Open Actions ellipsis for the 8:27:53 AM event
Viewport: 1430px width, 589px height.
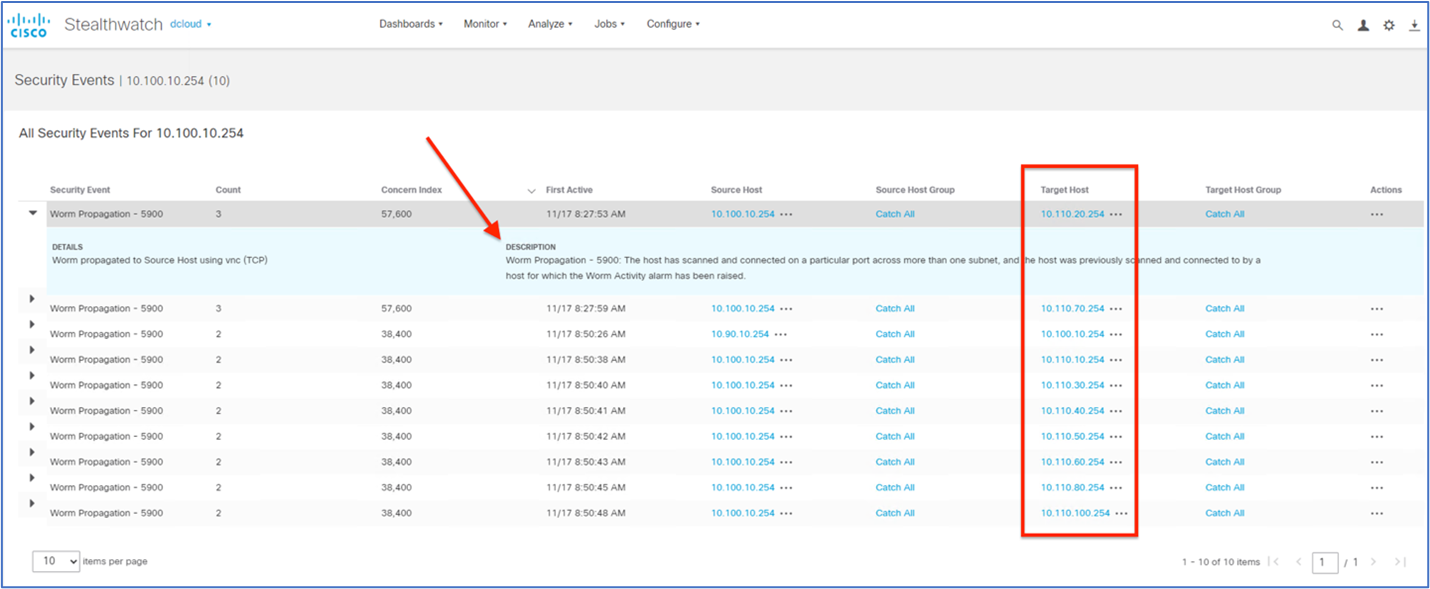(1377, 214)
